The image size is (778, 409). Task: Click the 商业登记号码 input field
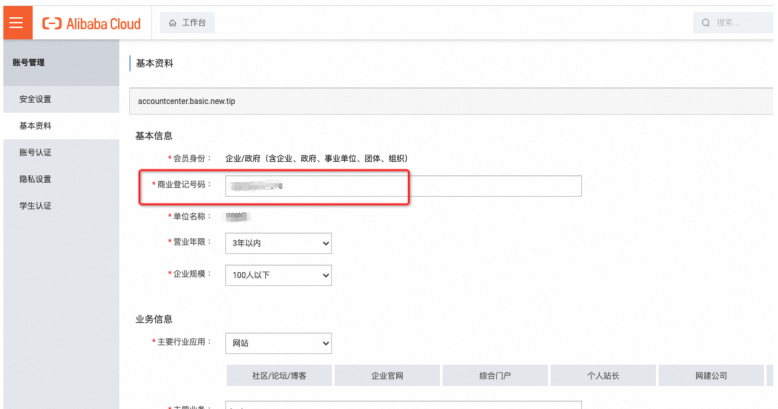pyautogui.click(x=403, y=186)
